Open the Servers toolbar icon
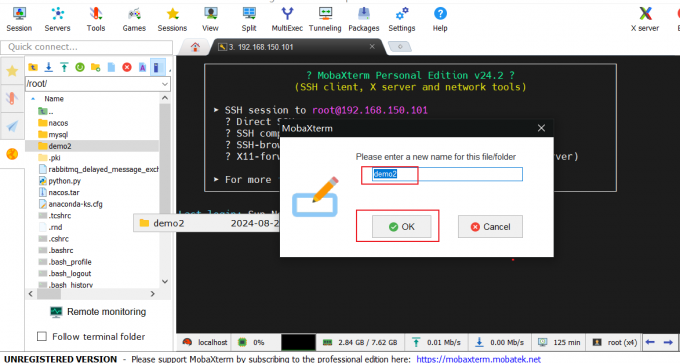680x363 pixels. coord(57,20)
